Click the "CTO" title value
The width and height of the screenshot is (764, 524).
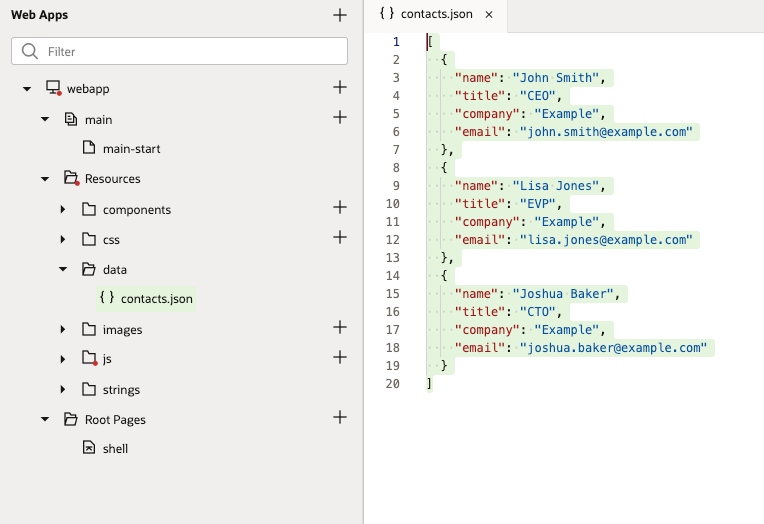pyautogui.click(x=537, y=312)
